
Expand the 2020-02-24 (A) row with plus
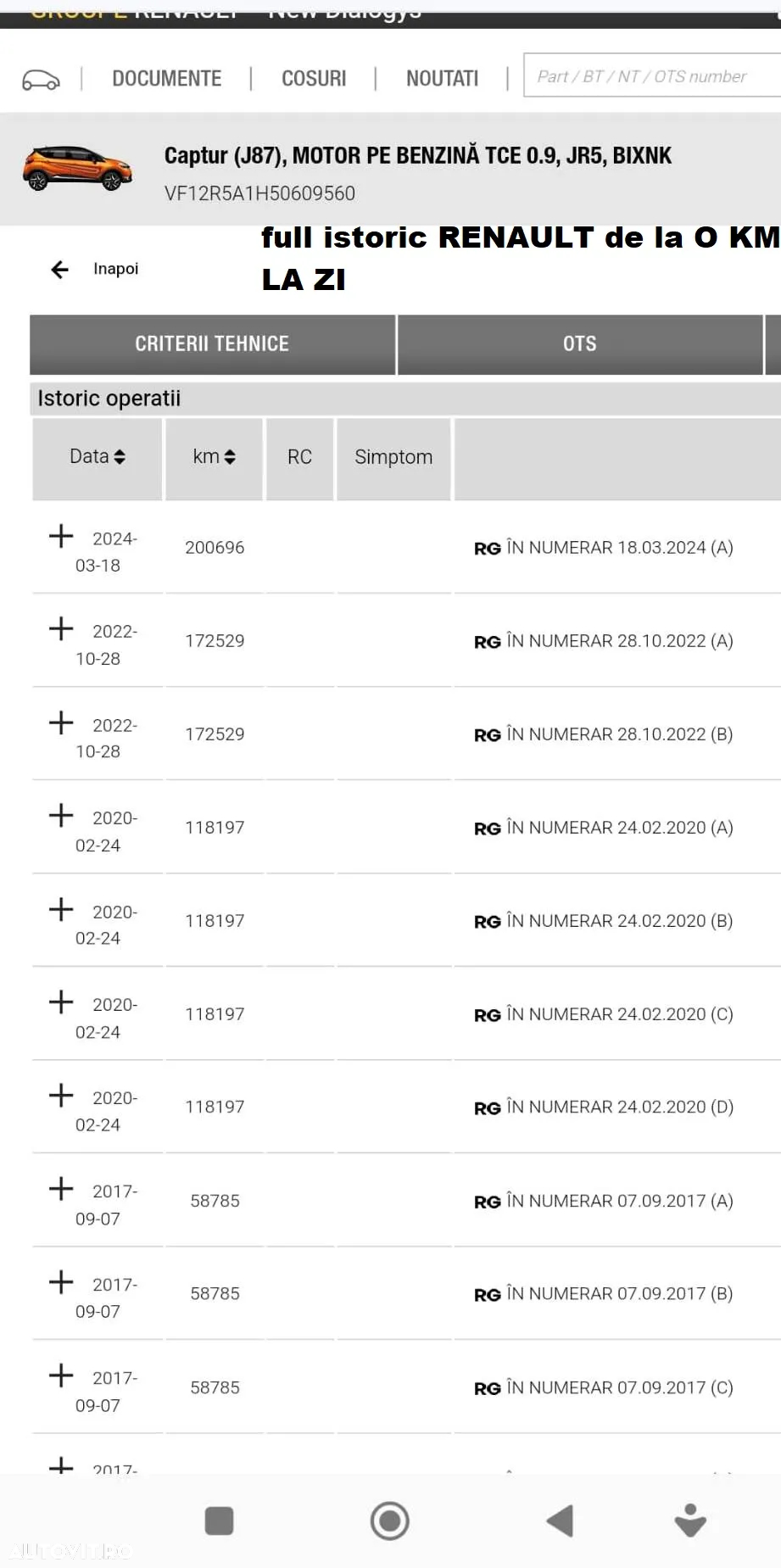click(x=61, y=816)
